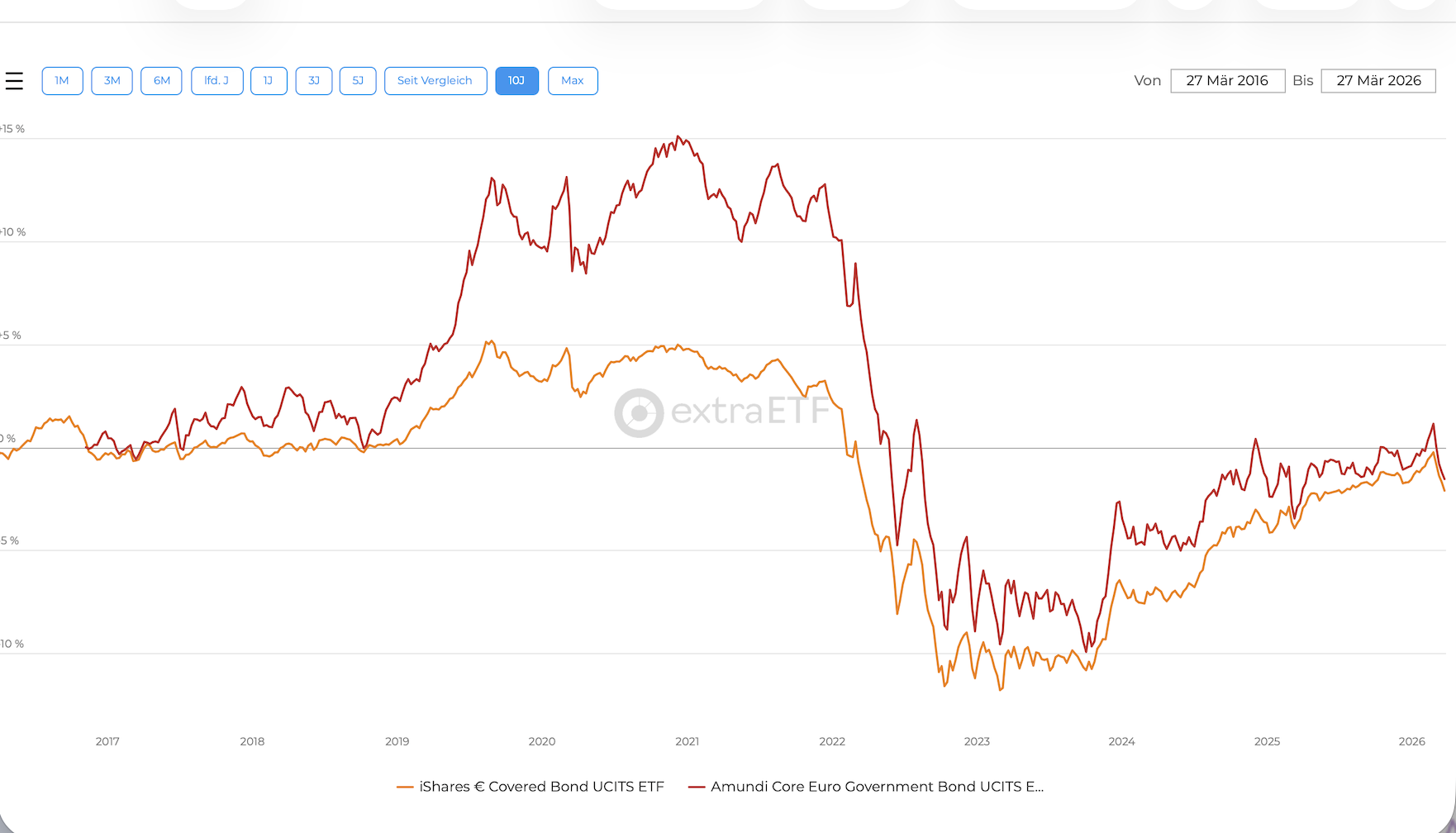Image resolution: width=1456 pixels, height=833 pixels.
Task: Click the red Amundi legend line marker
Action: (697, 788)
